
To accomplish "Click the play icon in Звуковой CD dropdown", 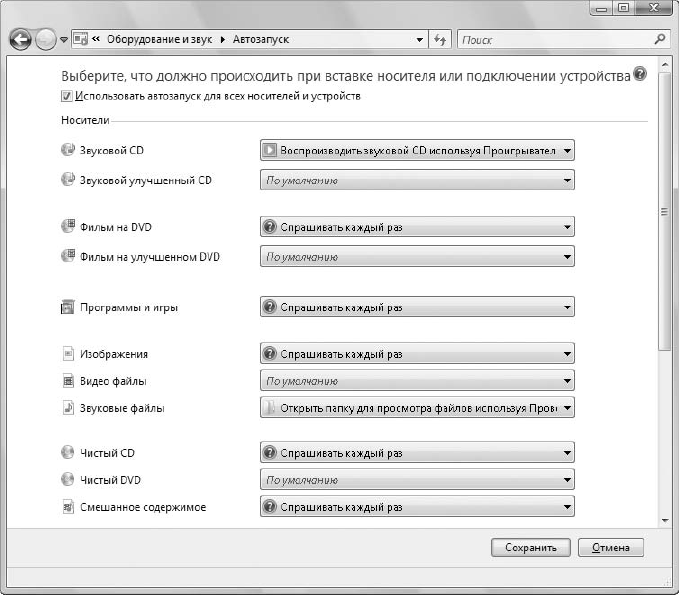I will 269,150.
